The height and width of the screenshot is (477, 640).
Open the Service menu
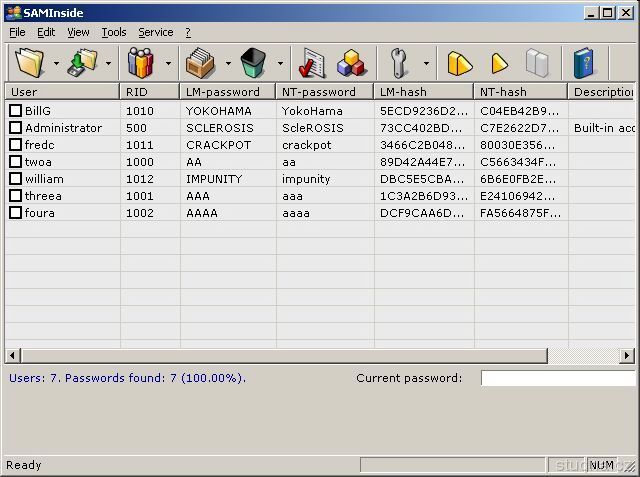click(x=155, y=32)
